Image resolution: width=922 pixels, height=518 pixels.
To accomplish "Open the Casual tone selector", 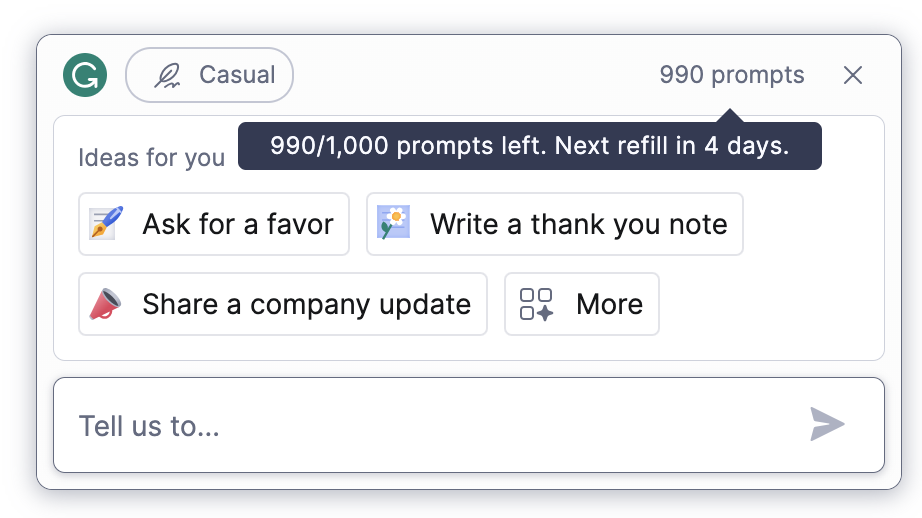I will 209,75.
